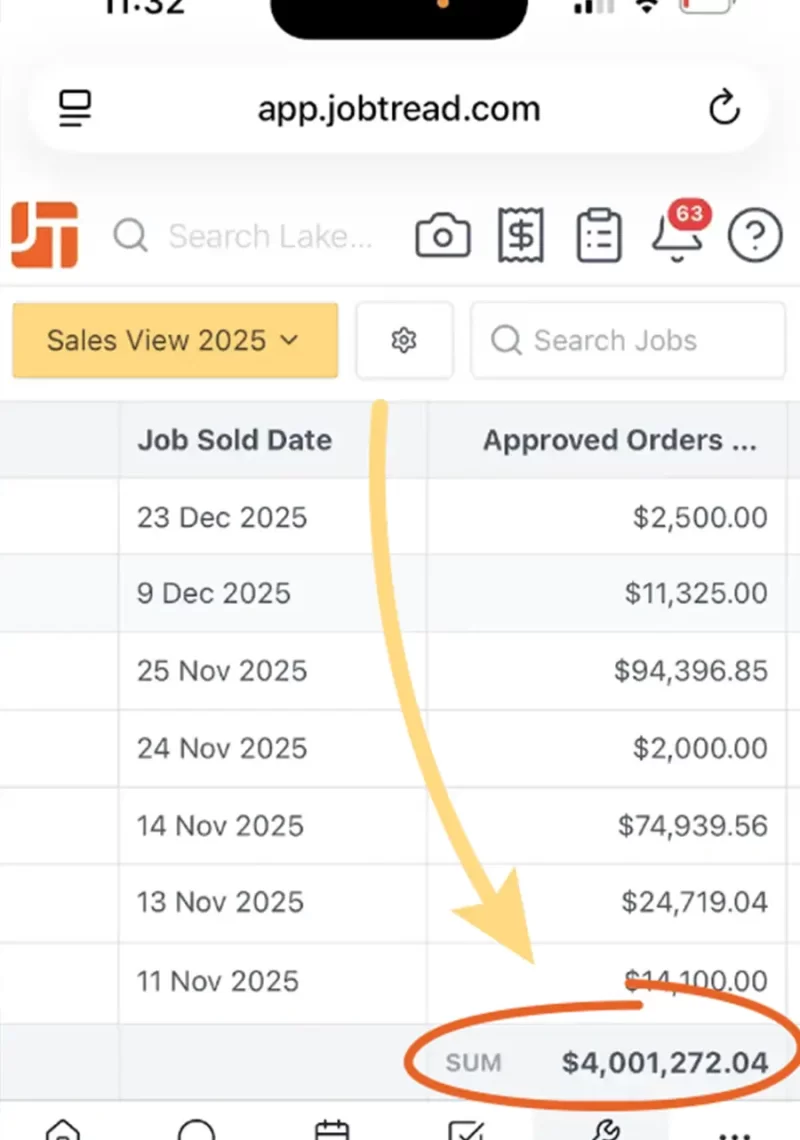
Task: Reload the page with the refresh button
Action: coord(724,108)
